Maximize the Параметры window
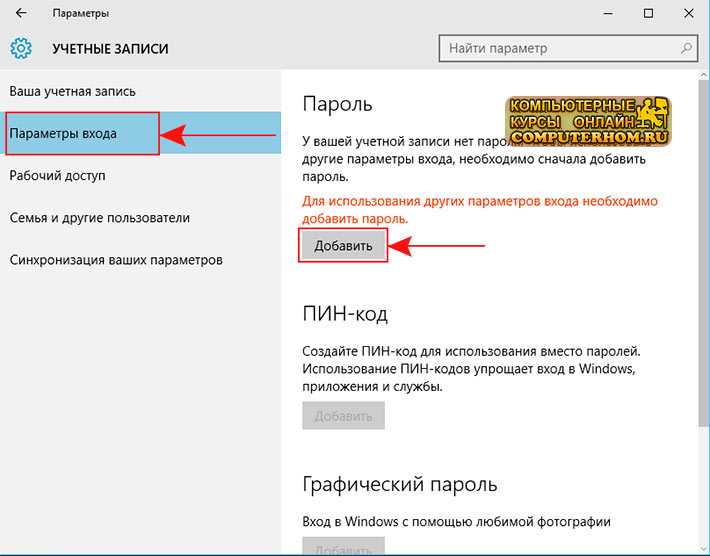The height and width of the screenshot is (556, 710). pos(648,13)
